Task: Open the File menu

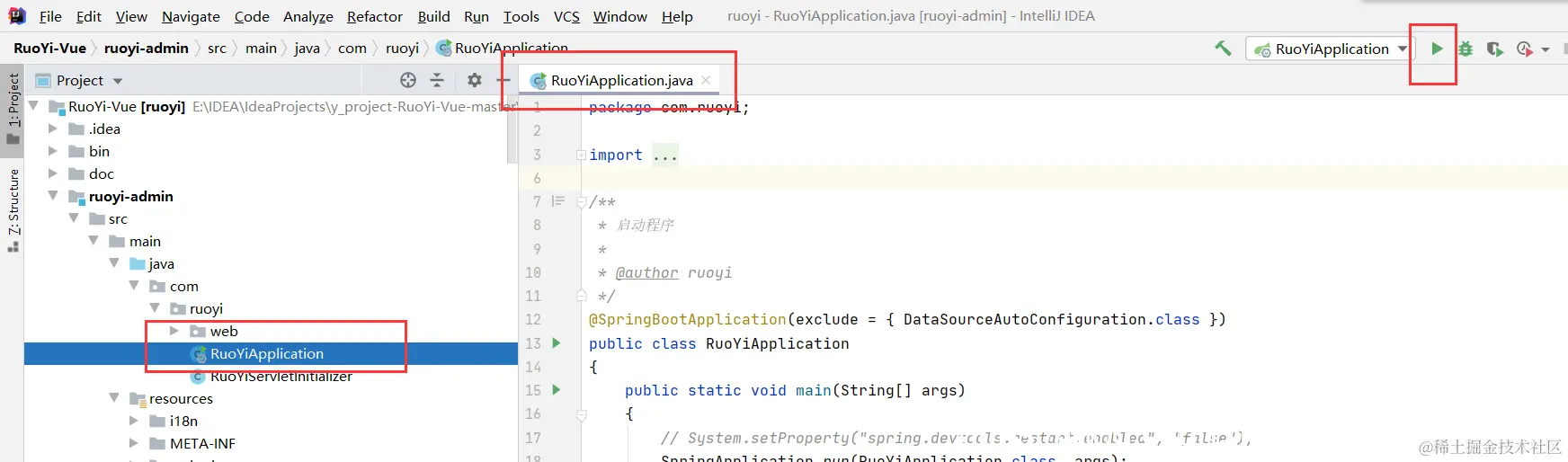Action: [50, 16]
